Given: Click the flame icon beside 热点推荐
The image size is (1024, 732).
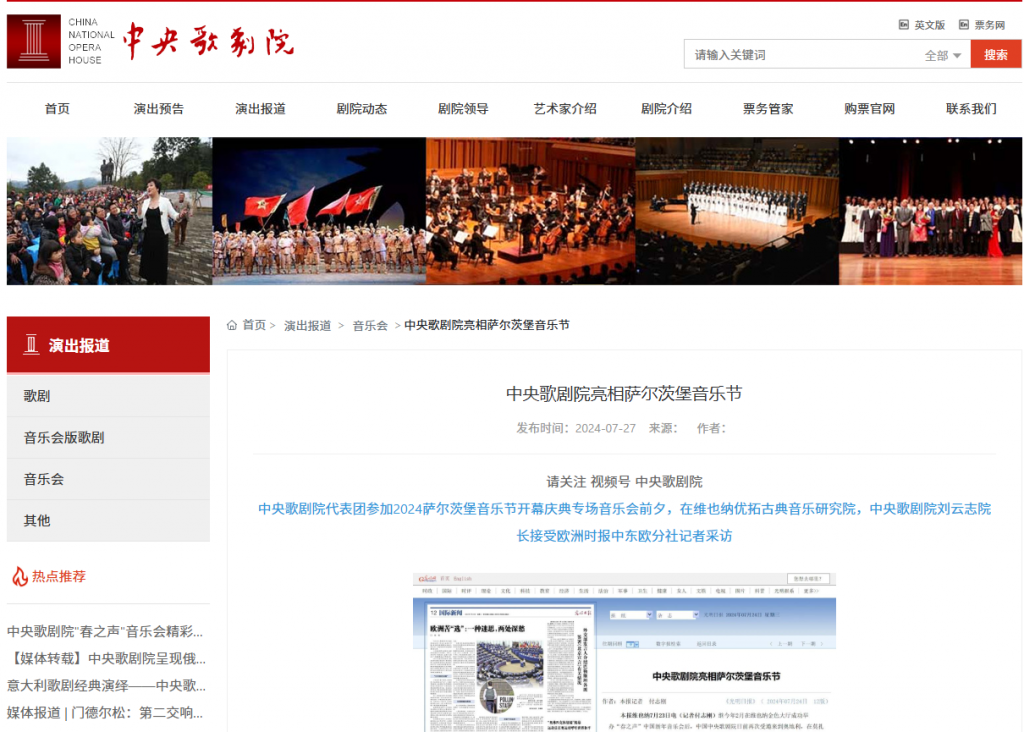Looking at the screenshot, I should (x=19, y=576).
